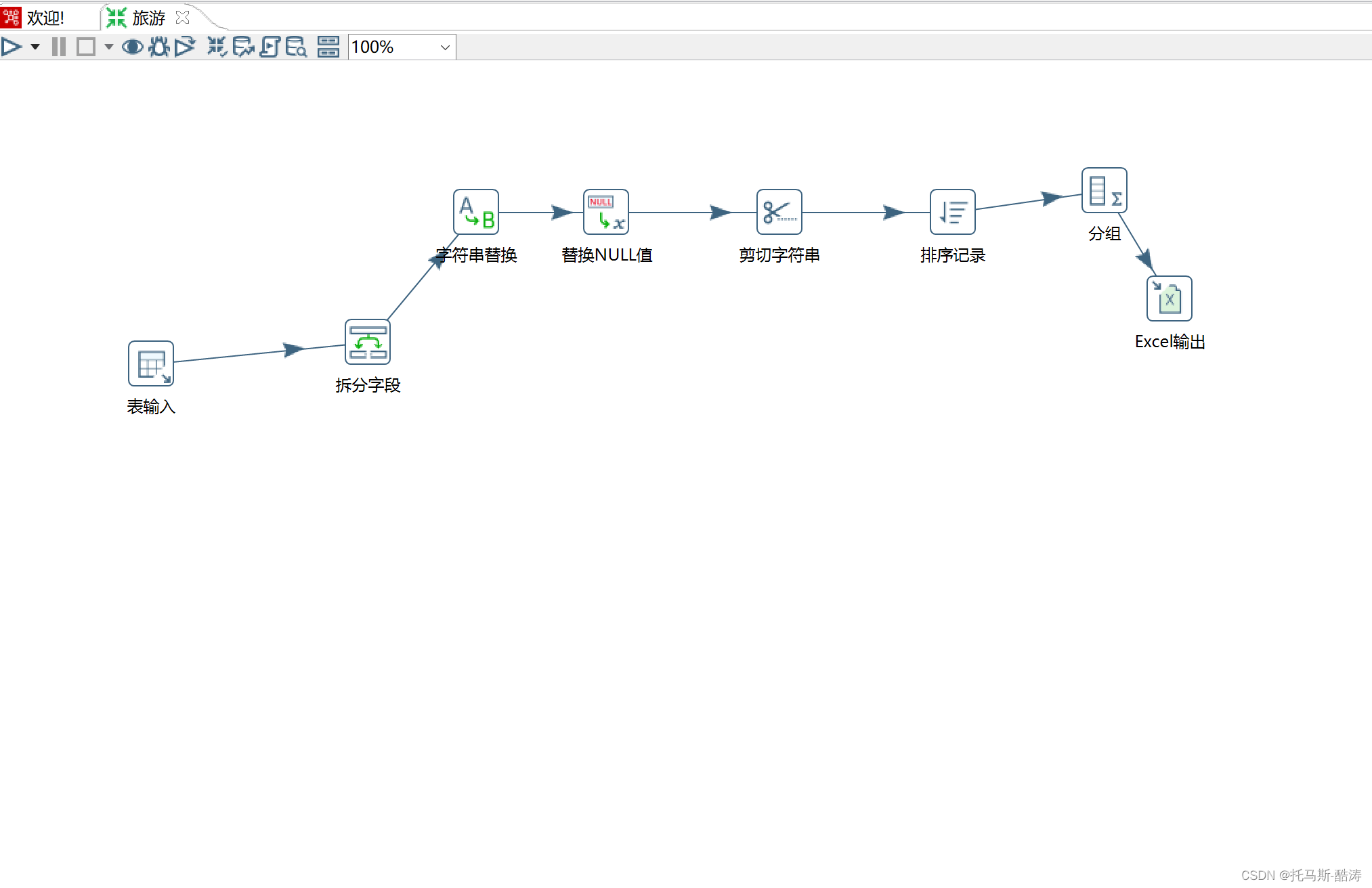Select the Excel输出 step node
This screenshot has width=1372, height=888.
point(1169,298)
